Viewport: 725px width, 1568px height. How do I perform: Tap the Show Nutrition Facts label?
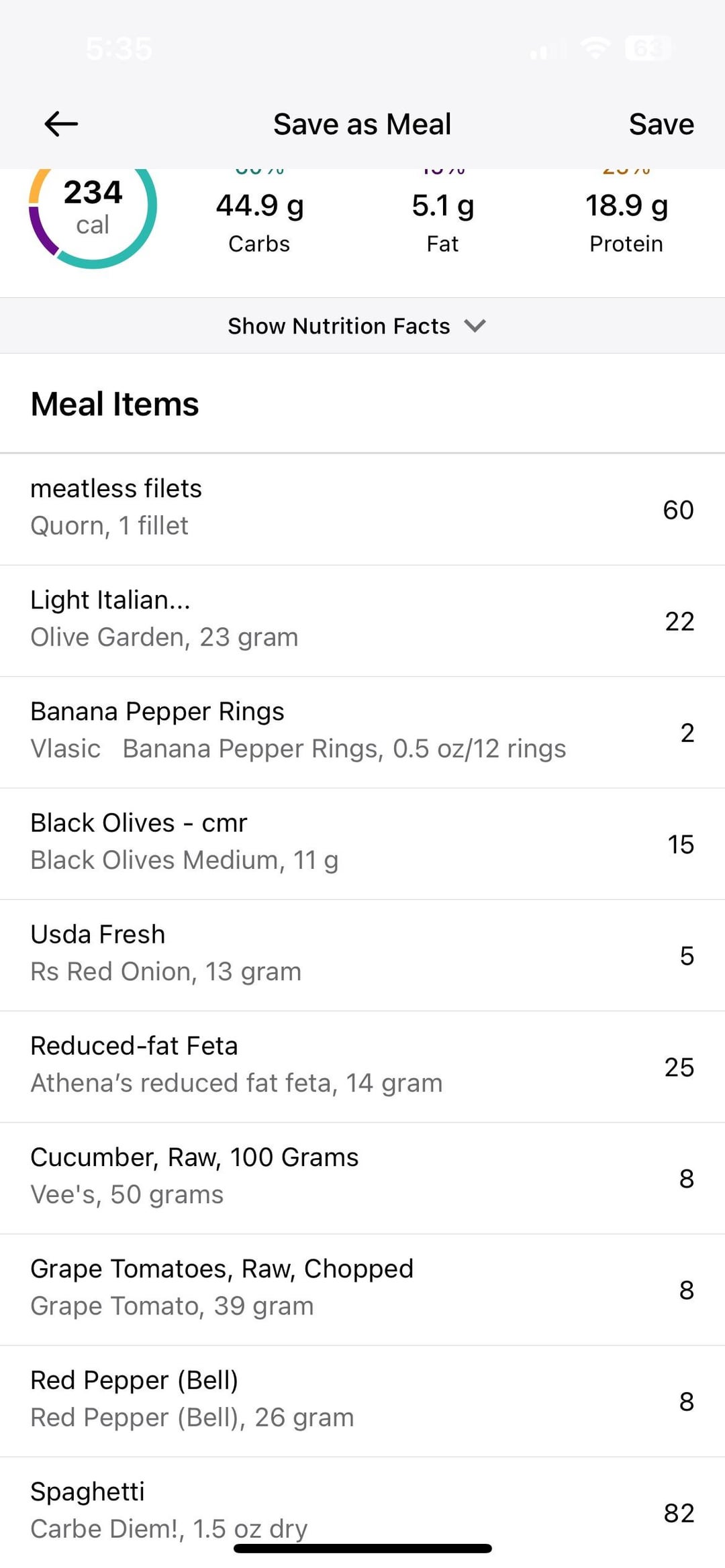(339, 326)
